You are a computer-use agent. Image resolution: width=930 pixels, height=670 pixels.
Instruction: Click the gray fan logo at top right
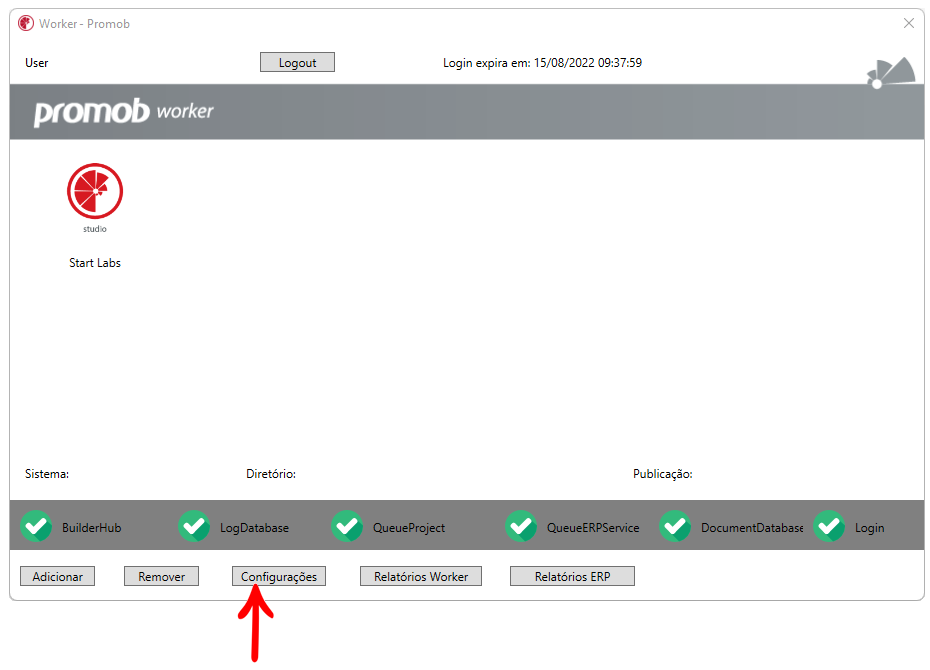point(890,73)
